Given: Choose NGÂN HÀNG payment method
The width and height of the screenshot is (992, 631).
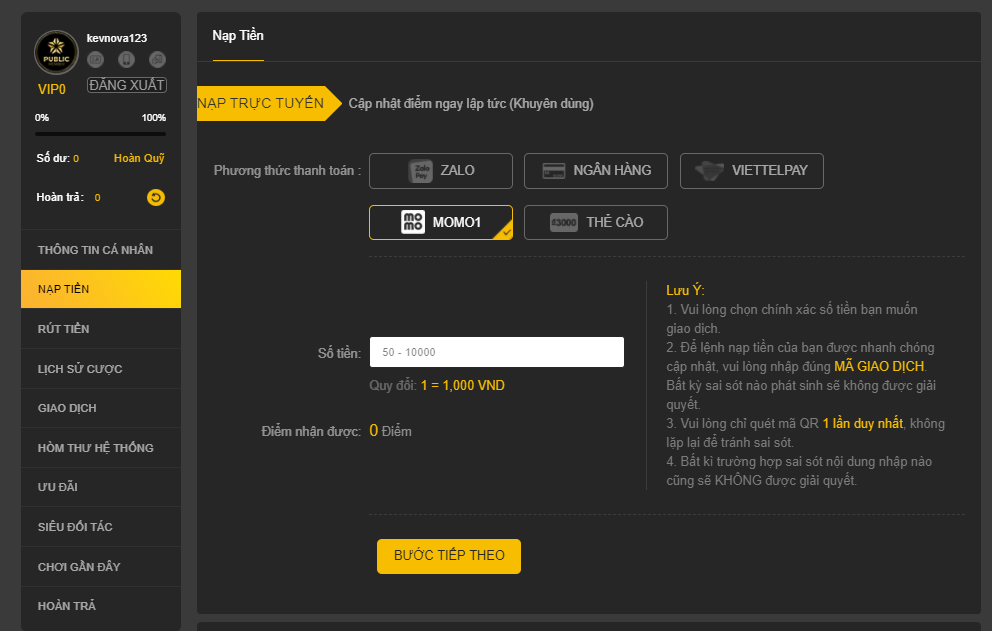Looking at the screenshot, I should click(x=596, y=170).
